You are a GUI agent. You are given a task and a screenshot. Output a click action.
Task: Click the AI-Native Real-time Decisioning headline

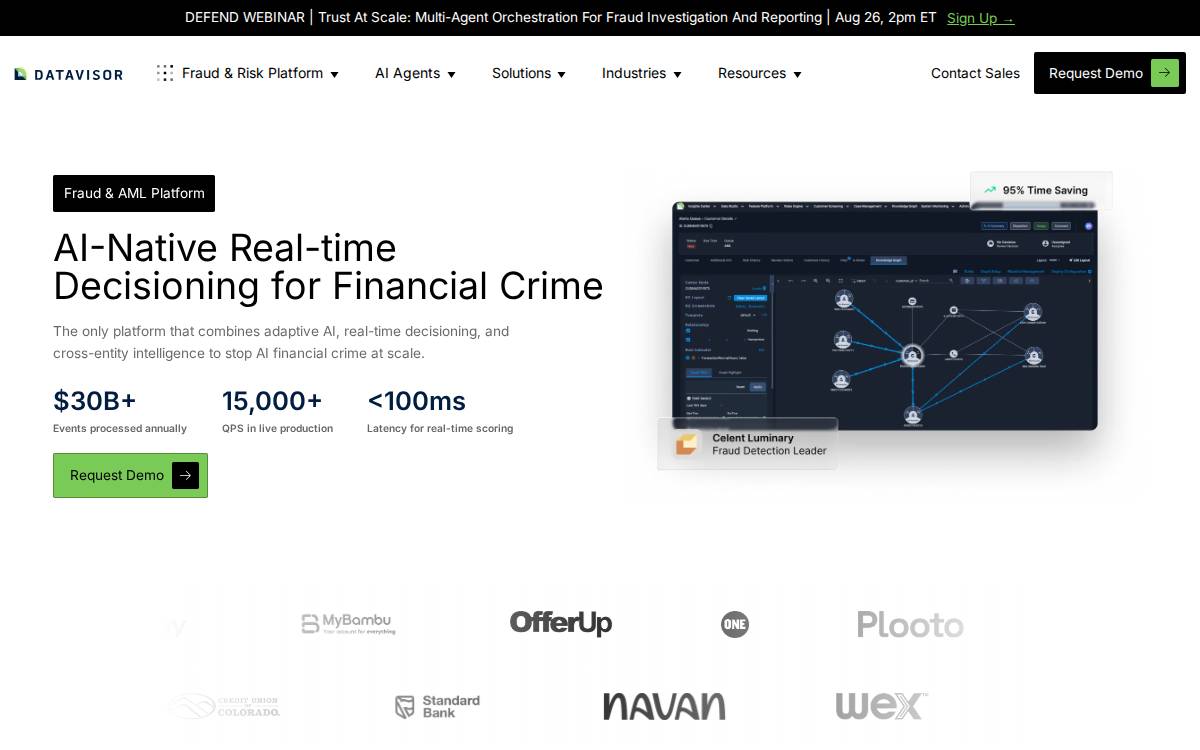[x=328, y=266]
